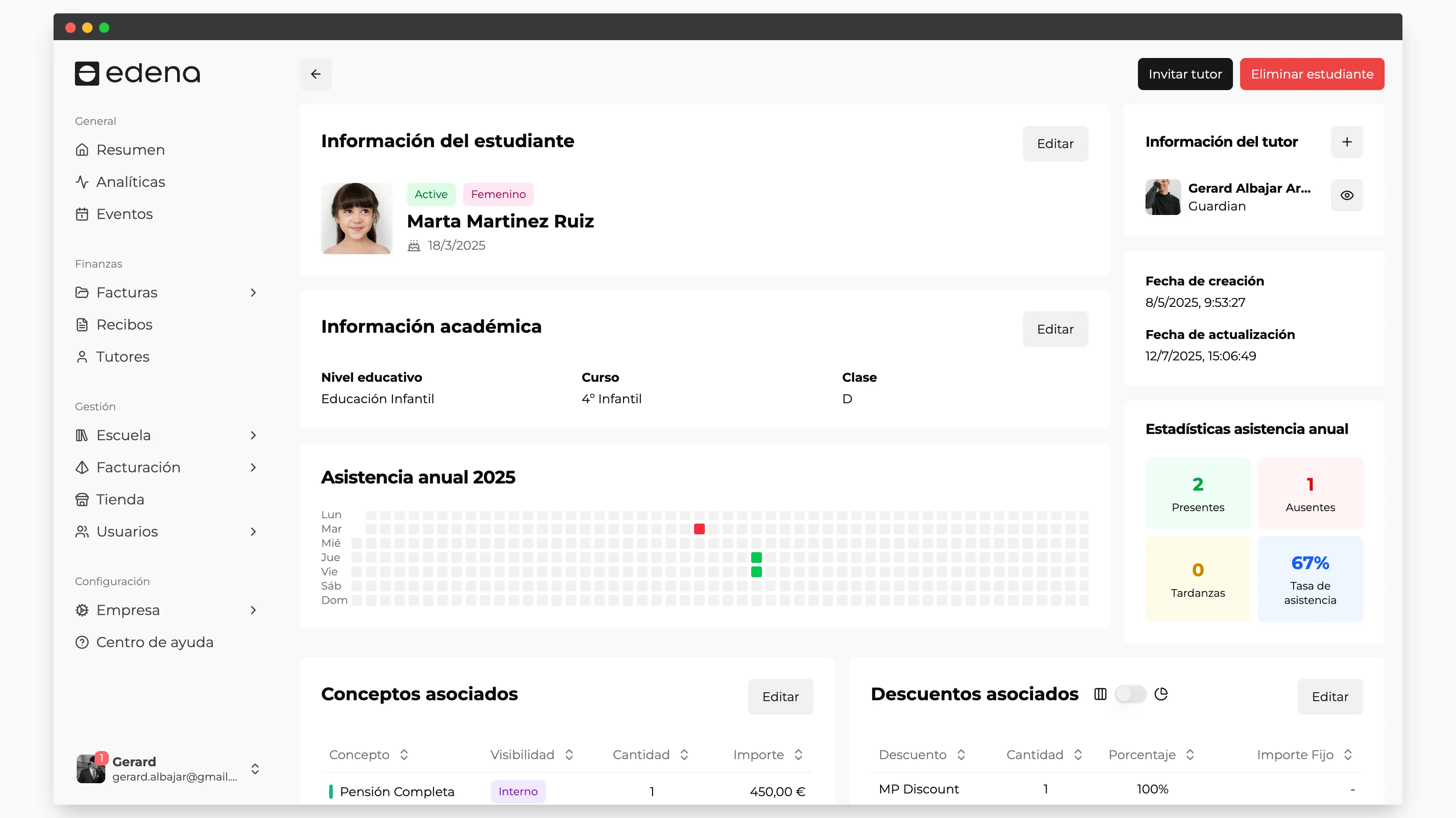Click the Tardanzas stat card
Screen dimensions: 1456x818
1198,579
